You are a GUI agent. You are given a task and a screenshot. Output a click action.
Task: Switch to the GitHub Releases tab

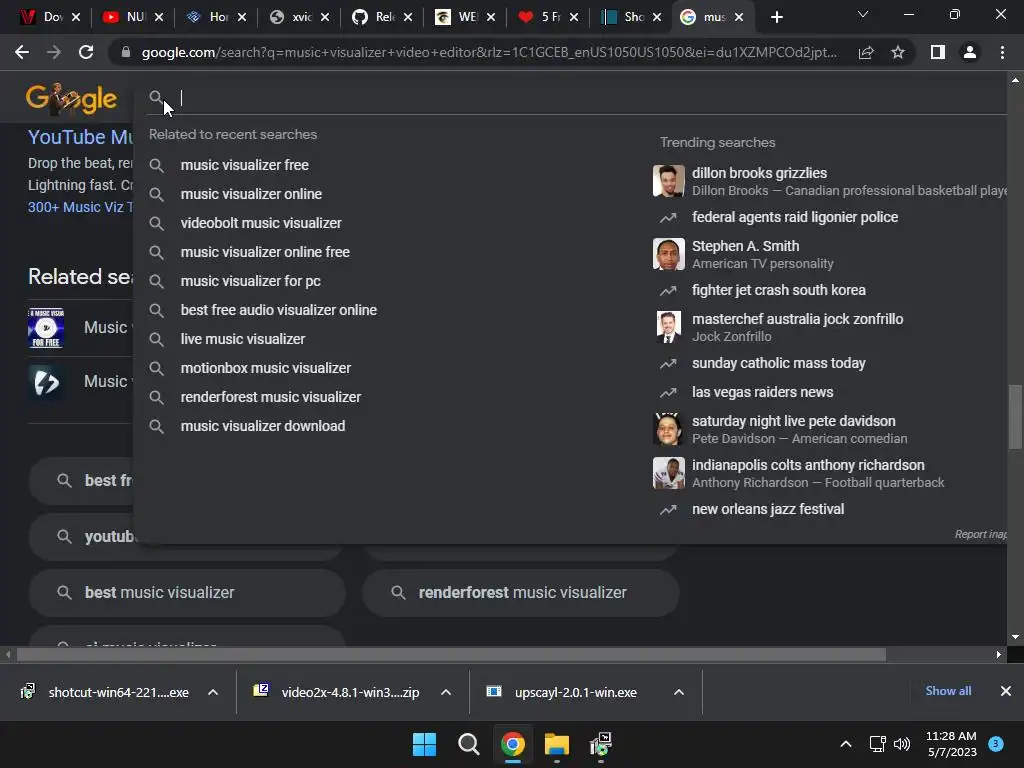click(382, 17)
